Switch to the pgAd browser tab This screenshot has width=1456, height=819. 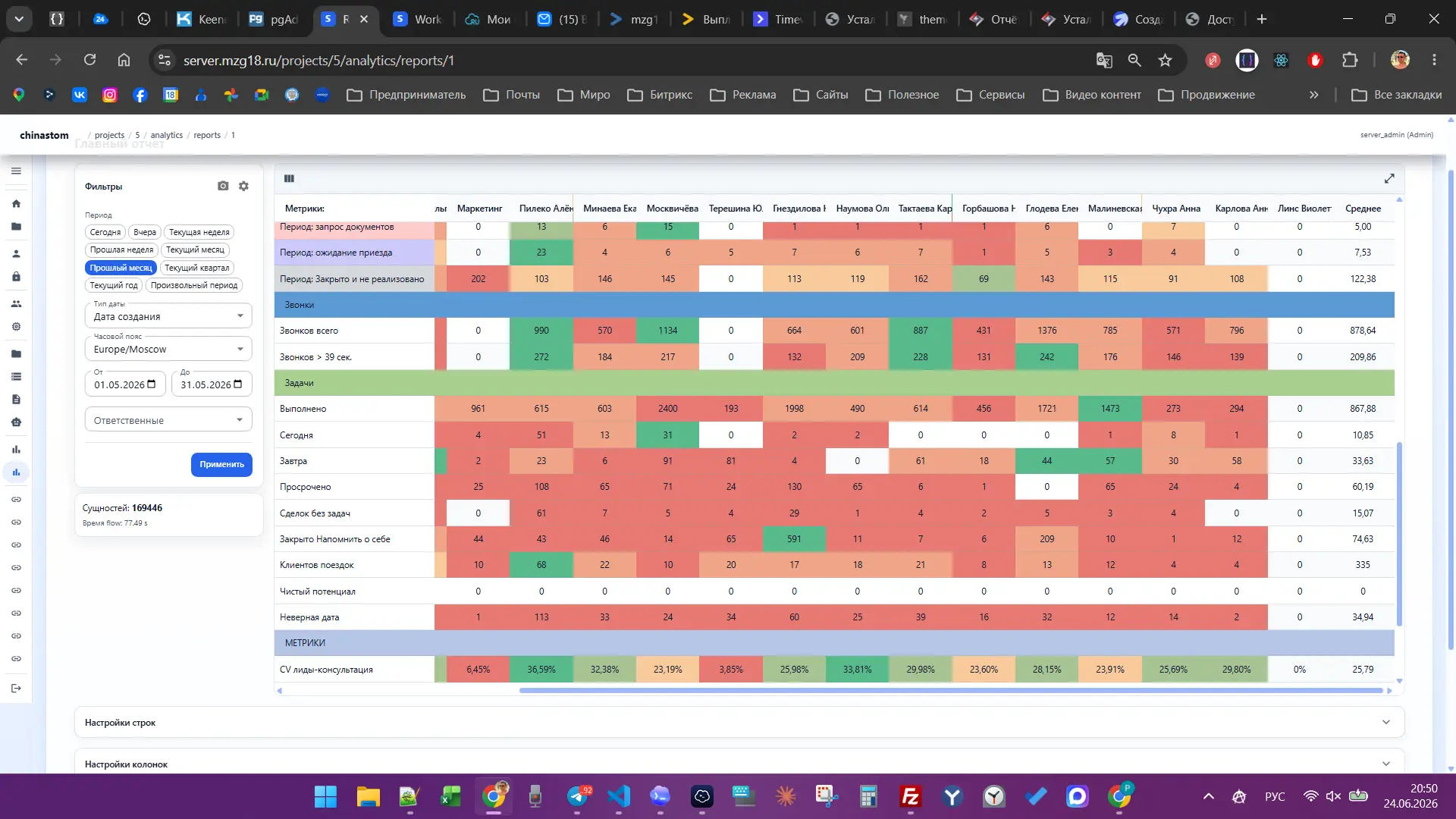[275, 19]
